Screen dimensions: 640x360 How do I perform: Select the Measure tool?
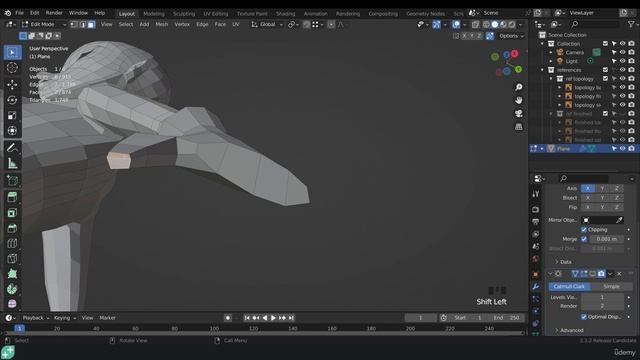[x=12, y=163]
